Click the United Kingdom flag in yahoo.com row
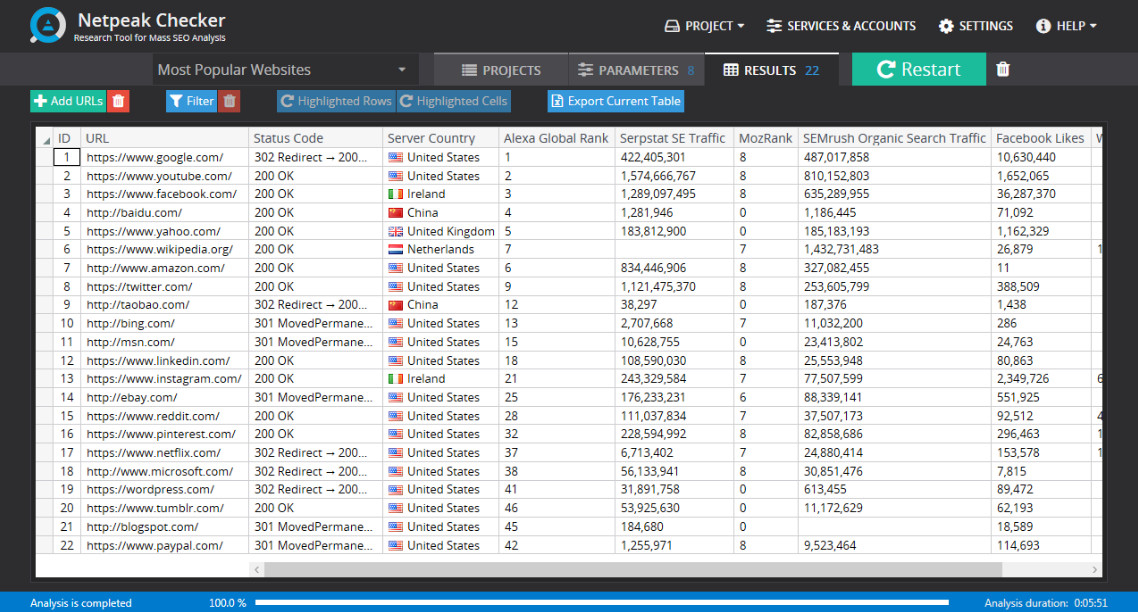 pos(396,232)
